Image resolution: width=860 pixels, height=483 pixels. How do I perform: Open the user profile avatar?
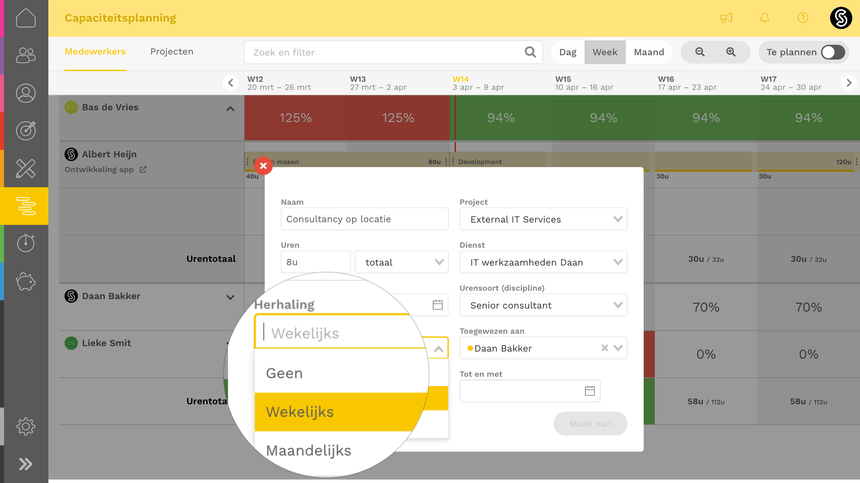(840, 18)
